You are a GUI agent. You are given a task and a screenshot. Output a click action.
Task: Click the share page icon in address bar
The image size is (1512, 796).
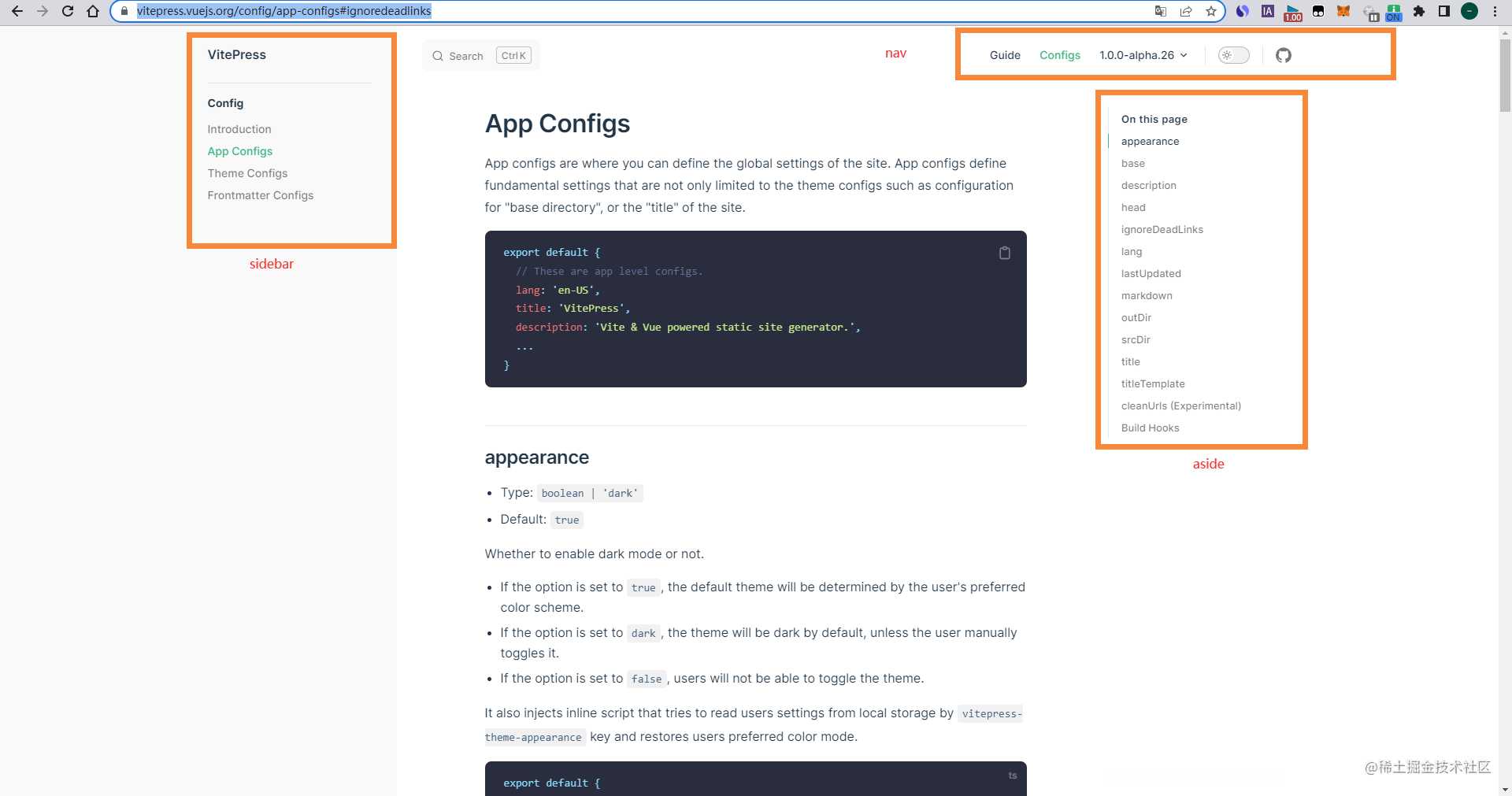pyautogui.click(x=1186, y=11)
